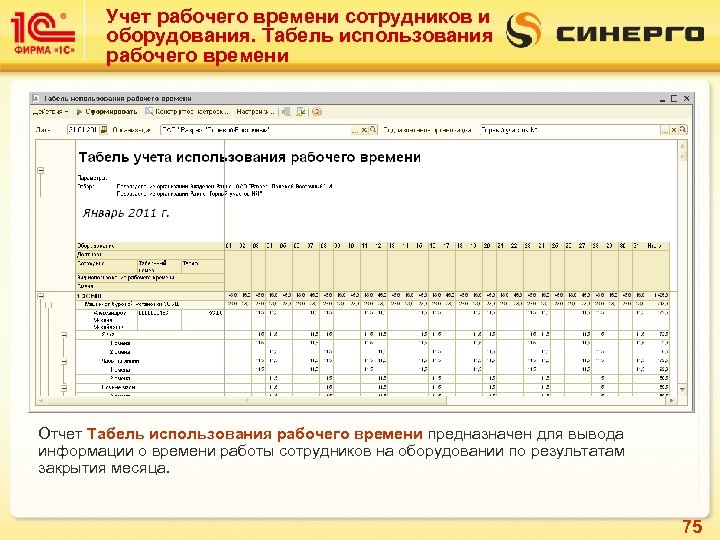
Task: Click the day 11 column header
Action: click(365, 246)
